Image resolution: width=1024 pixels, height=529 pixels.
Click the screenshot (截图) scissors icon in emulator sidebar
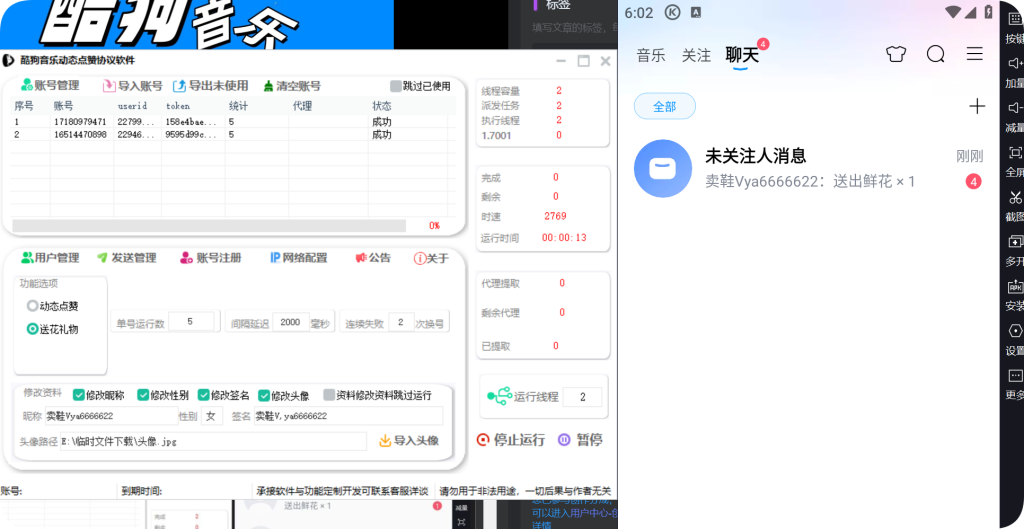pos(1015,196)
